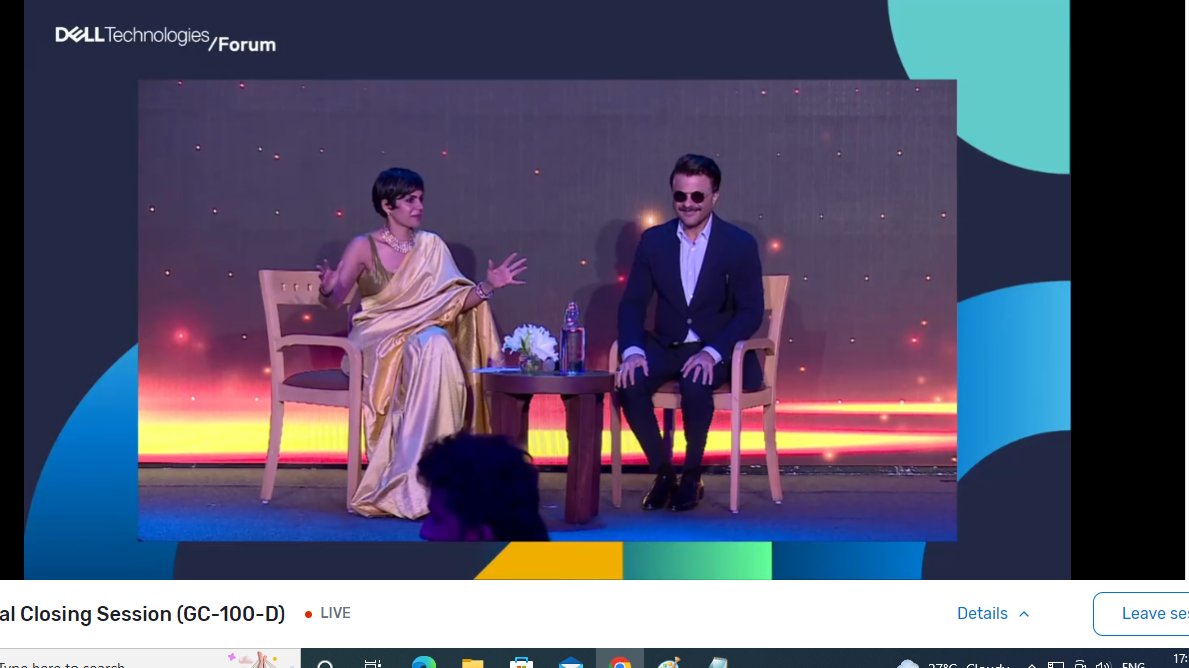1189x668 pixels.
Task: Click the Dell Technologies Forum logo
Action: (165, 39)
